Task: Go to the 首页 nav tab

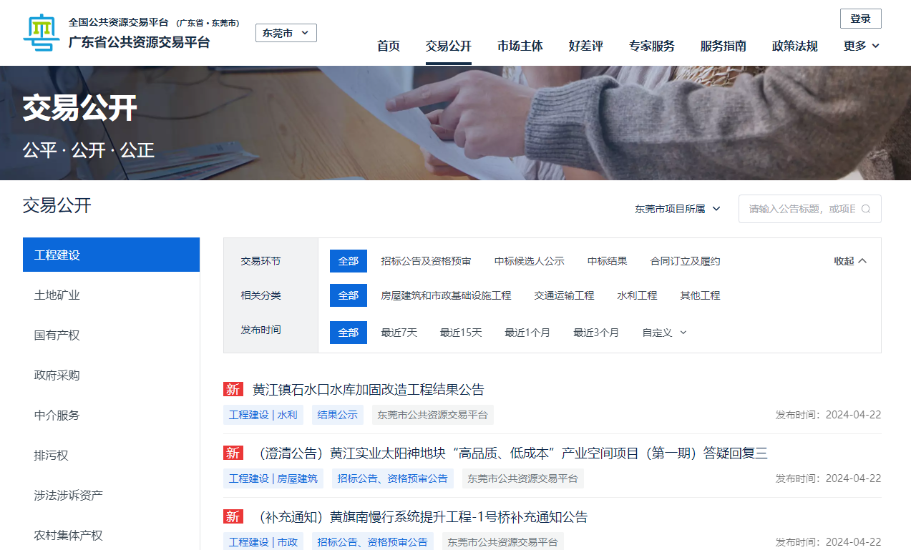Action: point(388,46)
